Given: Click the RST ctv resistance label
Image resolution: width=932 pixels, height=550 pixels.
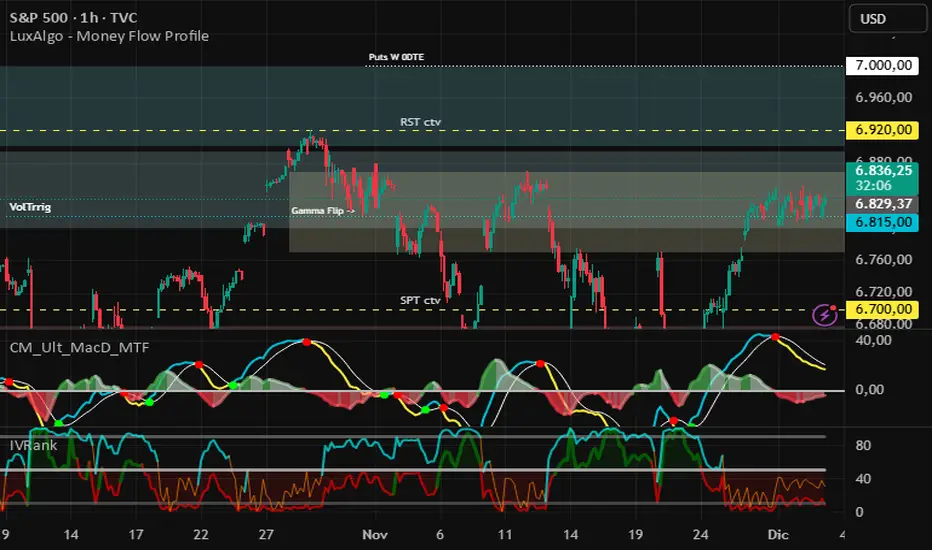Looking at the screenshot, I should point(420,122).
